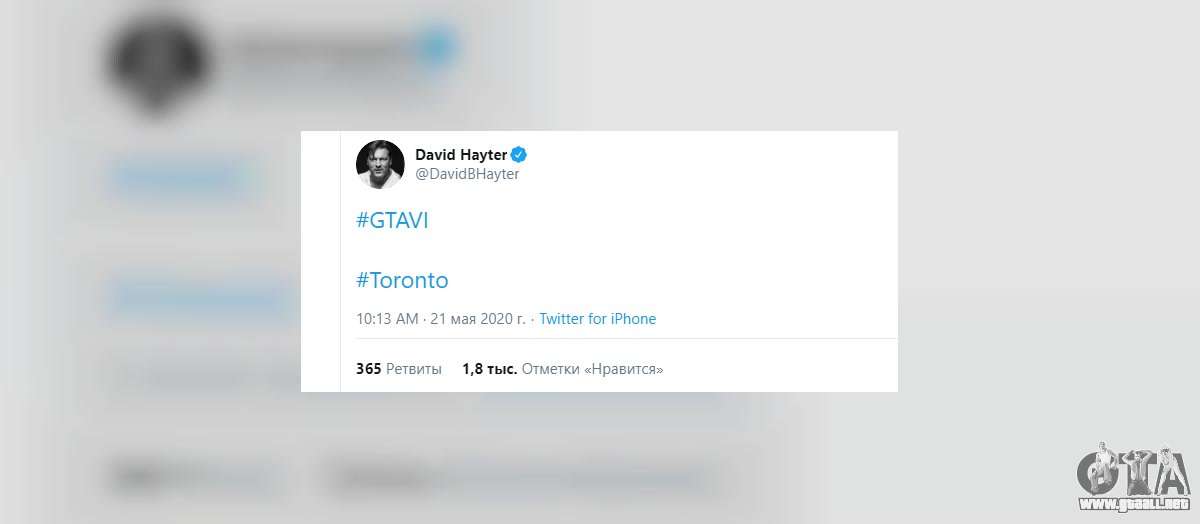View the 365 Ретвиты list
This screenshot has width=1200, height=524.
(399, 369)
